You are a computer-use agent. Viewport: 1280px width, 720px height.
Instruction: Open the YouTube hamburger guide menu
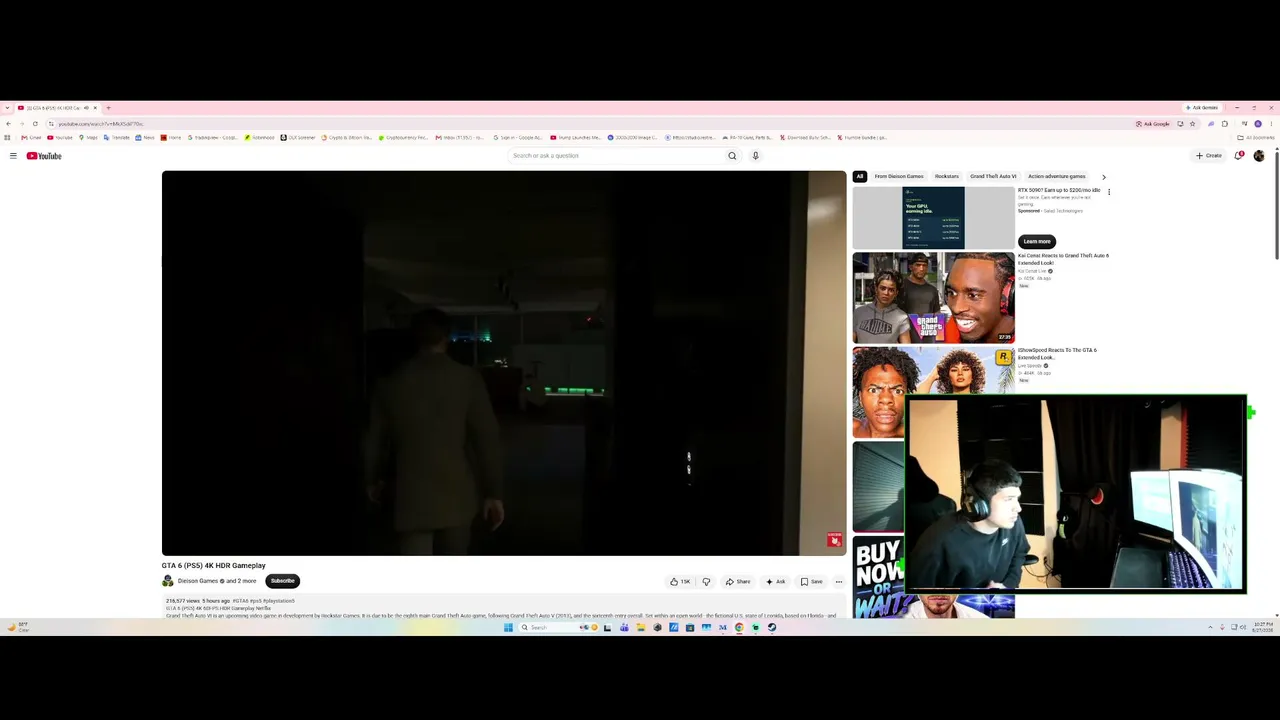[x=13, y=156]
